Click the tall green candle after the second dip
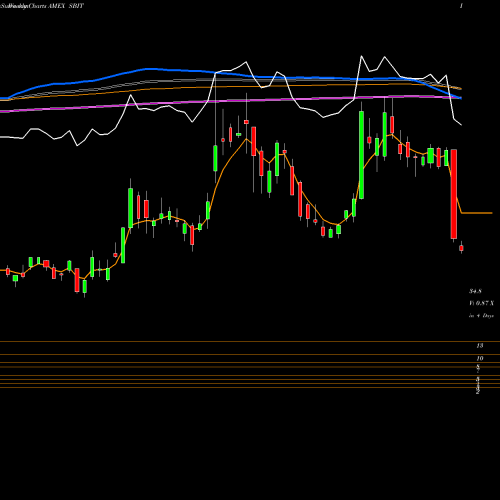Viewport: 500px width, 500px height. click(x=361, y=155)
